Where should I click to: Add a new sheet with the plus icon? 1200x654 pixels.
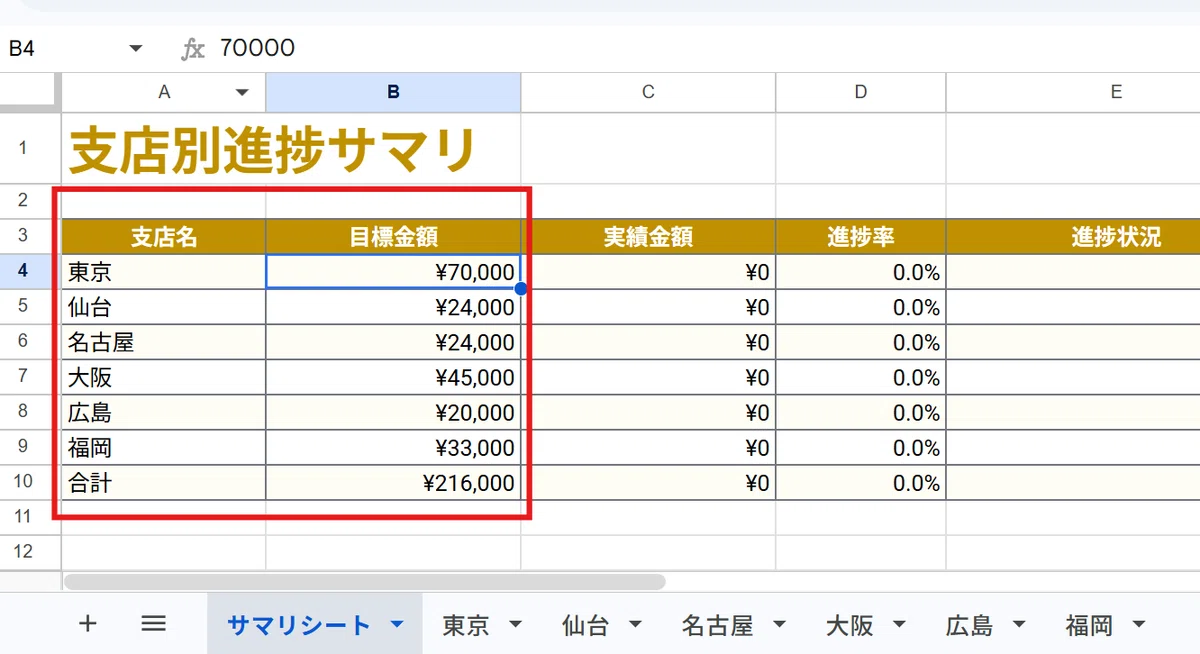(88, 624)
